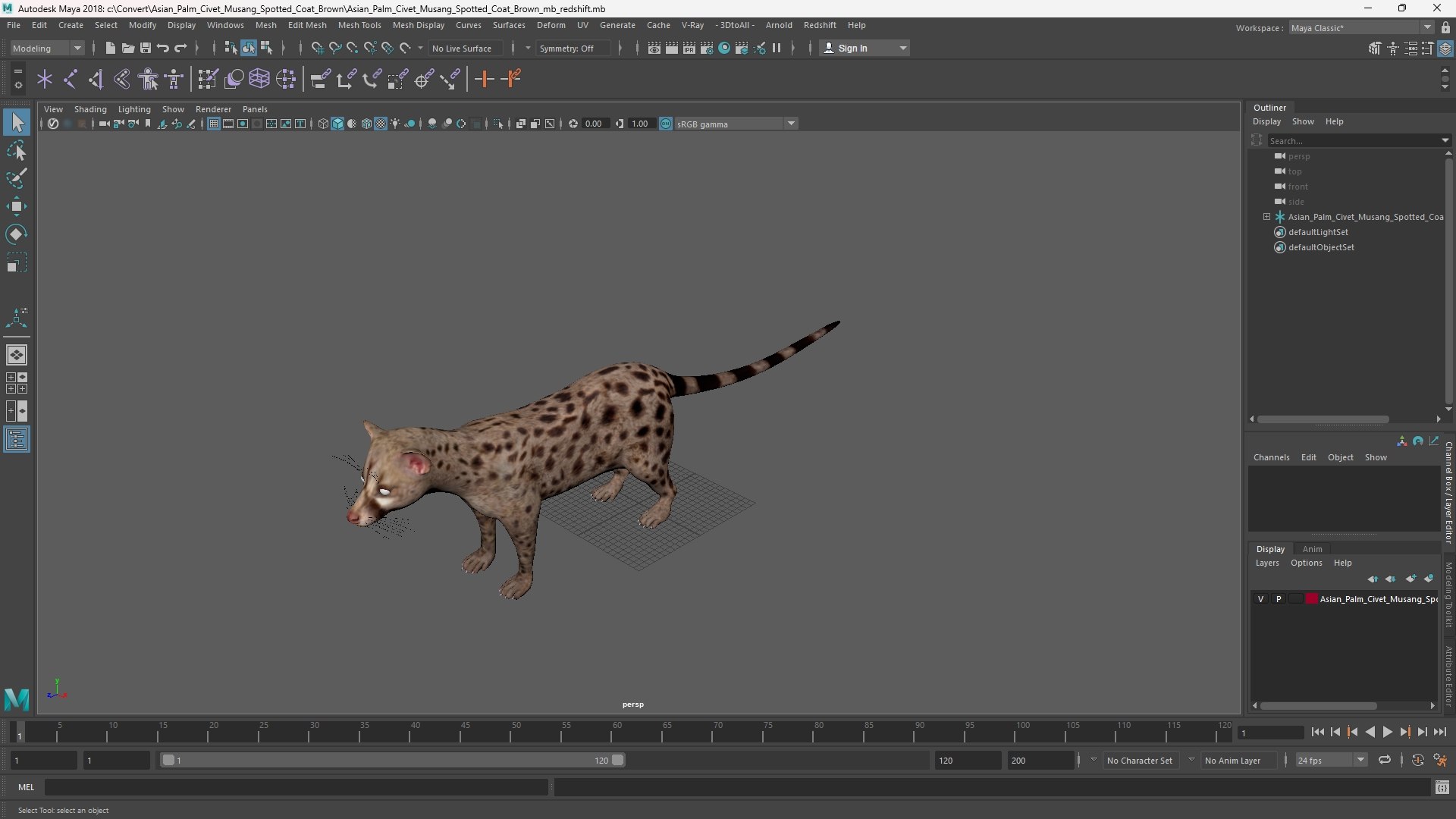The image size is (1456, 819).
Task: Open the Redshift menu
Action: [820, 25]
